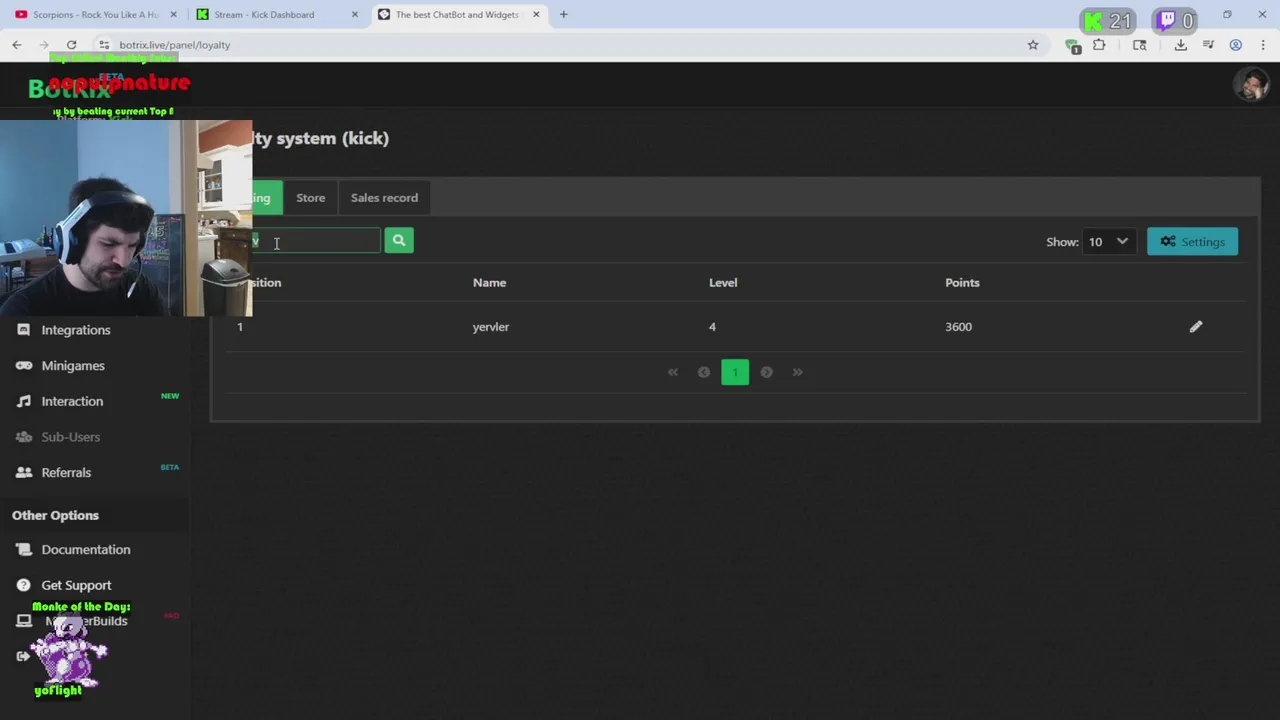Go to previous results page
The height and width of the screenshot is (720, 1280).
tap(704, 372)
